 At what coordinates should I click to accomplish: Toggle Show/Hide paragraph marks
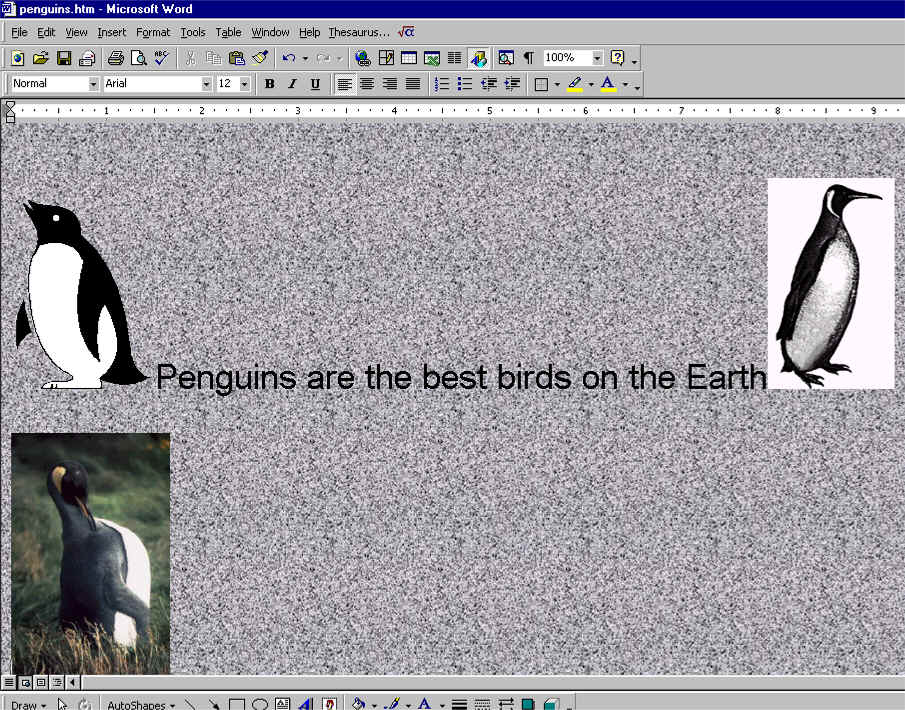(x=528, y=58)
